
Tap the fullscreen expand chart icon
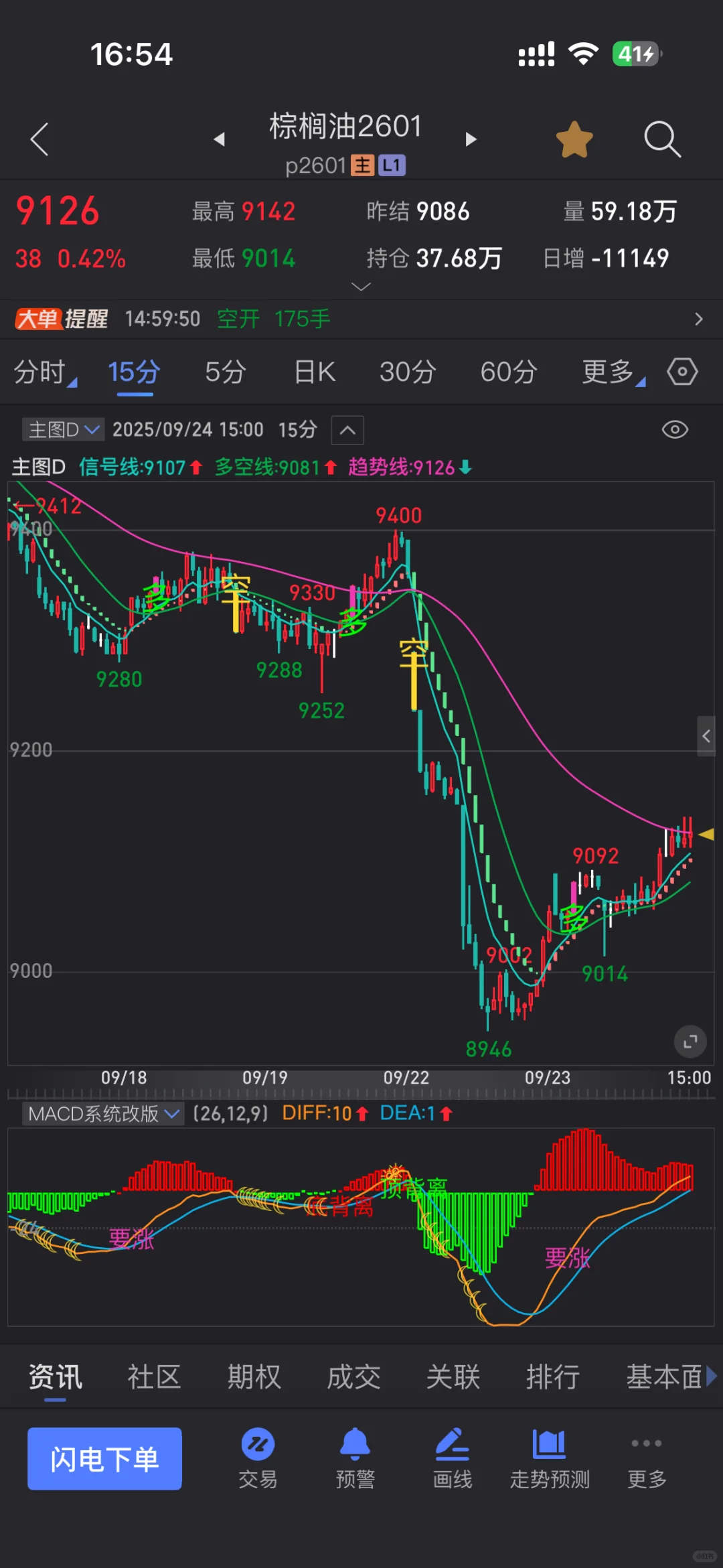690,1042
